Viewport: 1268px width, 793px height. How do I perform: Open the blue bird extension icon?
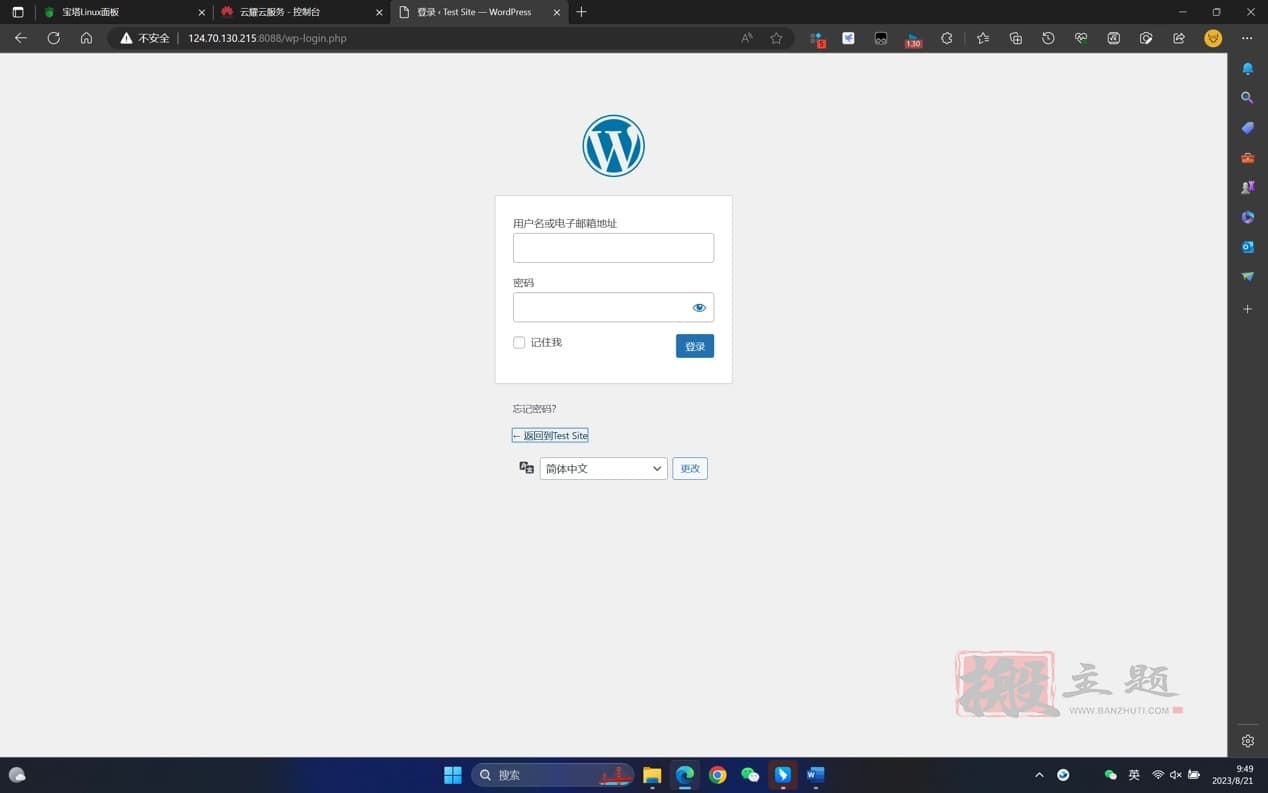[848, 38]
